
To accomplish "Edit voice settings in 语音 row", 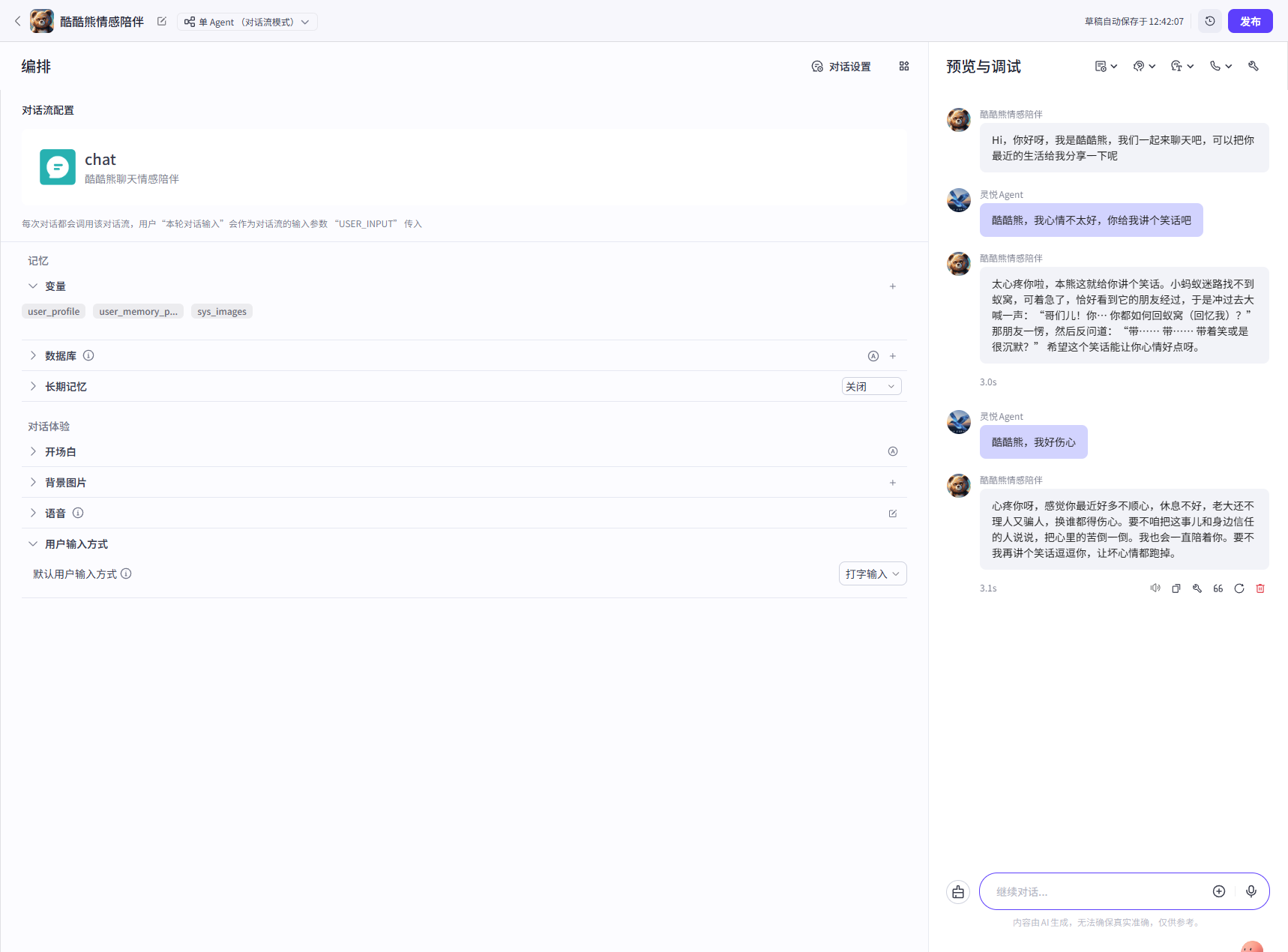I will pos(893,513).
